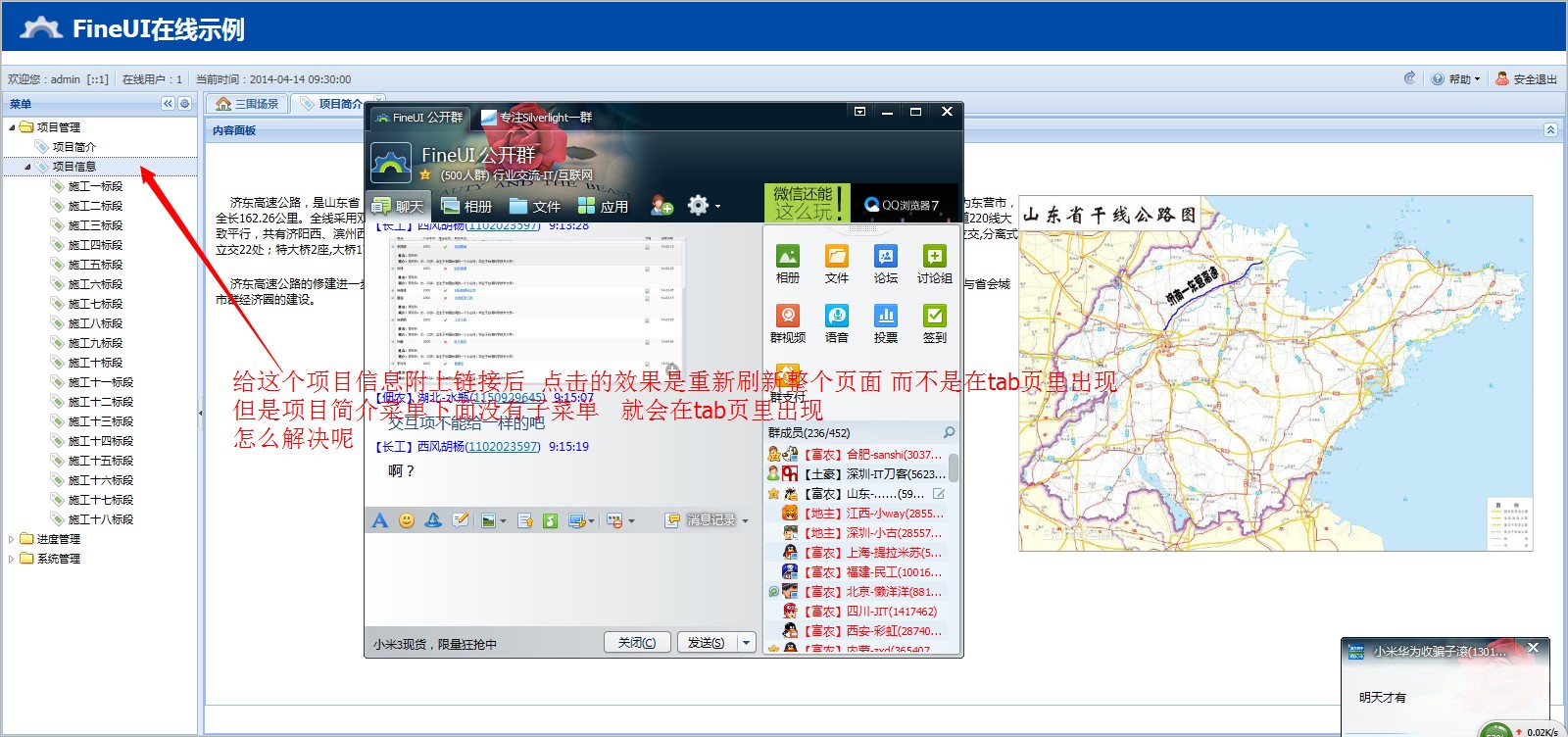Switch to FineUI 公开群 chat tab
The height and width of the screenshot is (737, 1568).
point(419,118)
